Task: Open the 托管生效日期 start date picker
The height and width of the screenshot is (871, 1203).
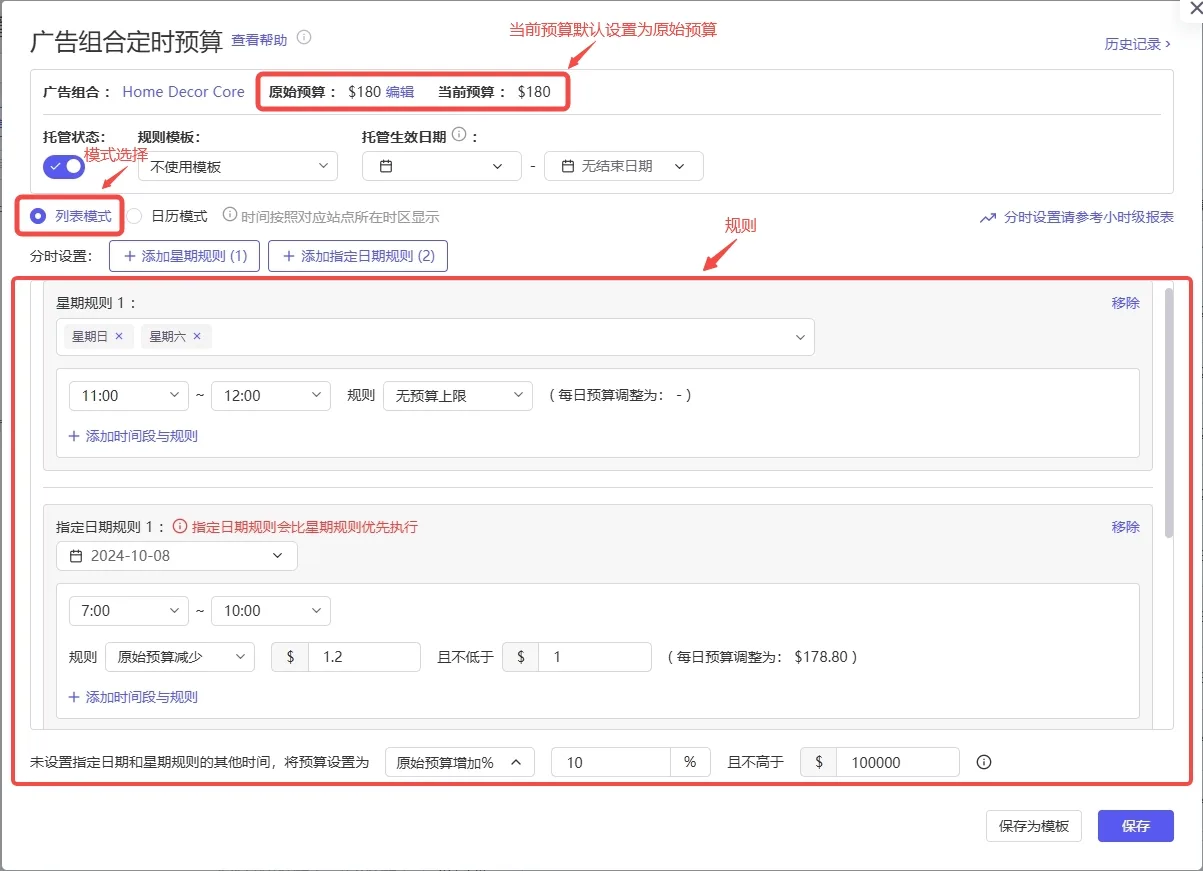Action: pos(442,166)
